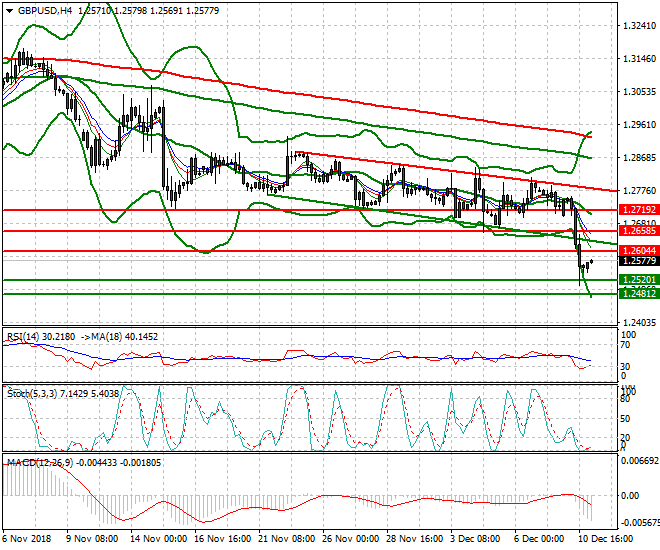Select the ->MA(18) 40.1452 label in RSI panel
The width and height of the screenshot is (660, 550).
tap(119, 337)
